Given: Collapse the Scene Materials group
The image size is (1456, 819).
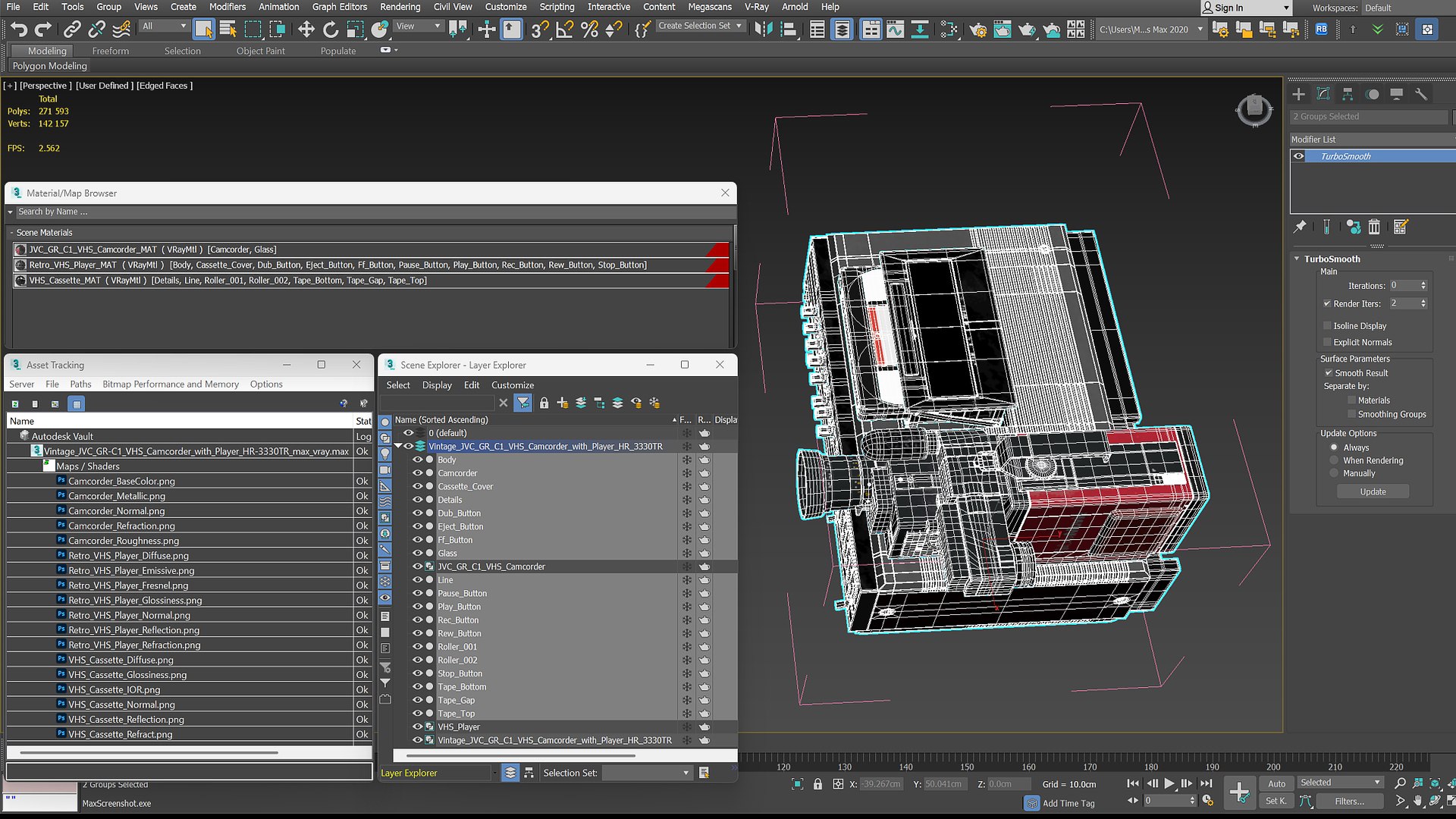Looking at the screenshot, I should click(11, 233).
